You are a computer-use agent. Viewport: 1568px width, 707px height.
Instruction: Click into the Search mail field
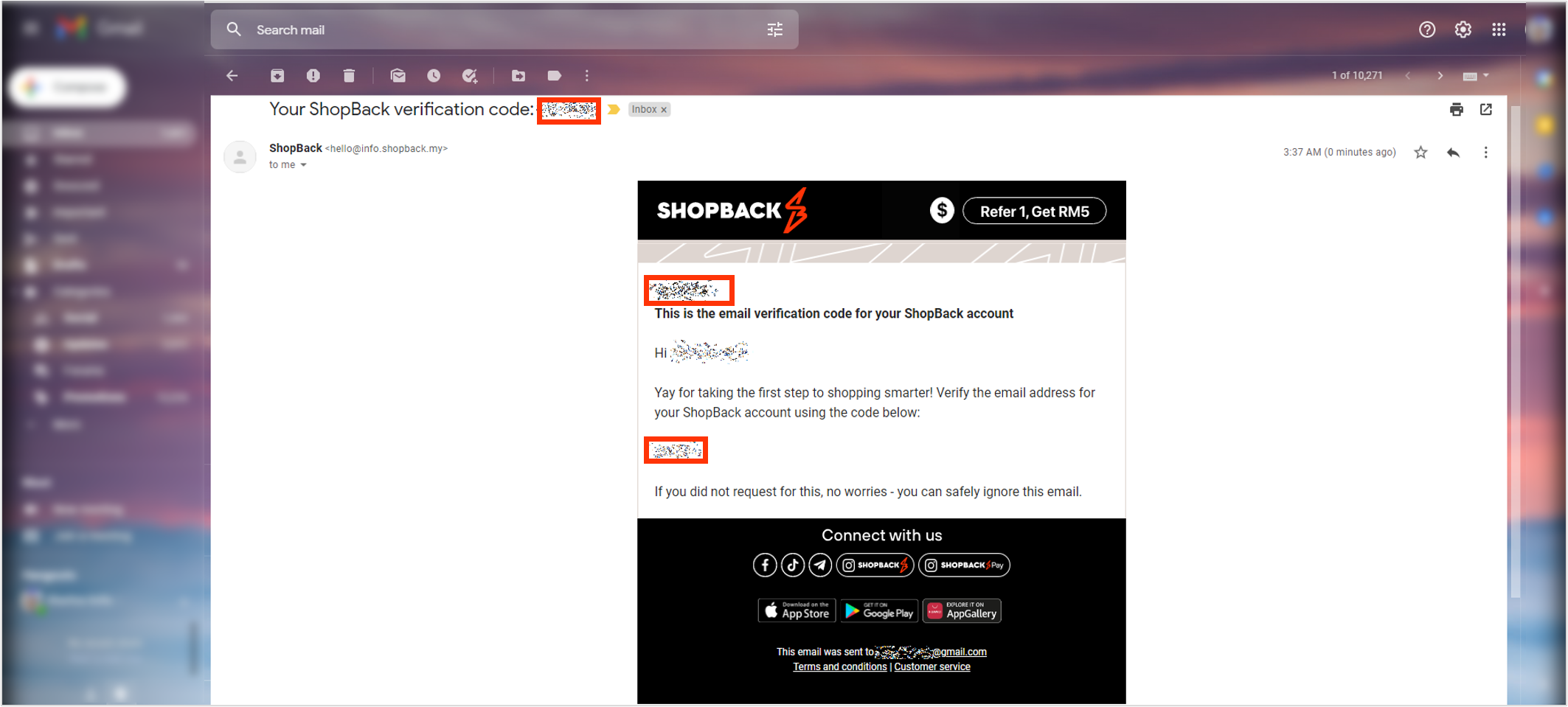[x=504, y=29]
